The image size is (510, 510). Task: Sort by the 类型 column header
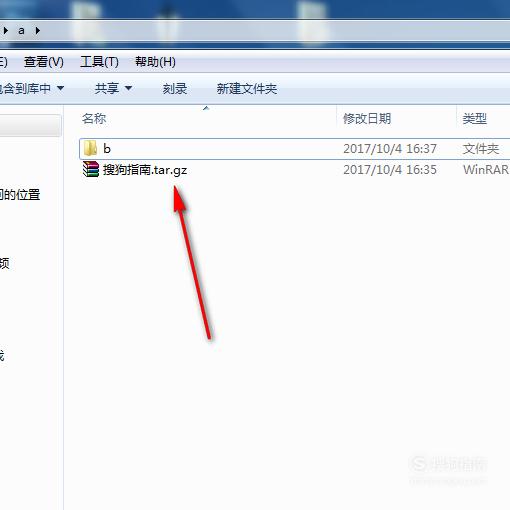pos(475,119)
